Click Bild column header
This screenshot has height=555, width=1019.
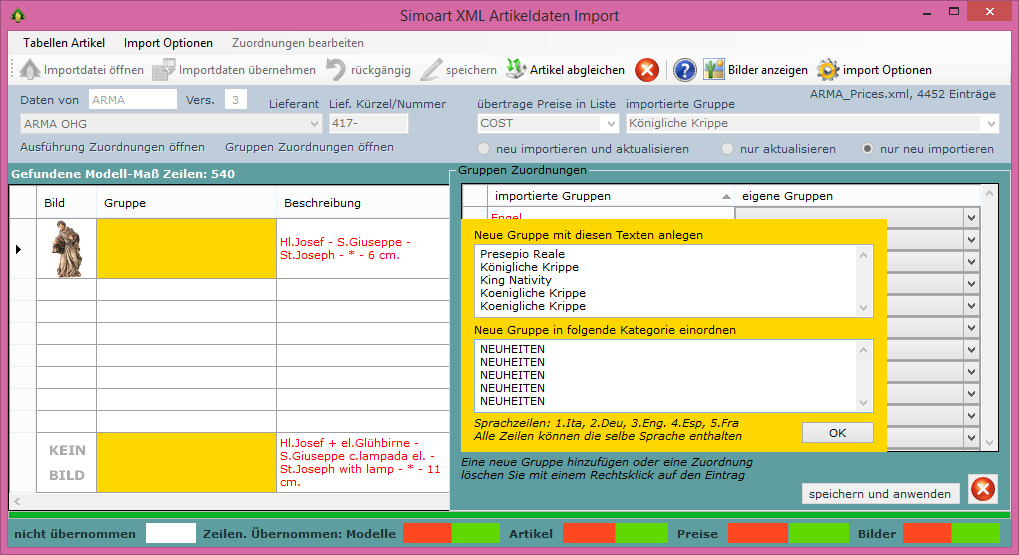tap(66, 203)
